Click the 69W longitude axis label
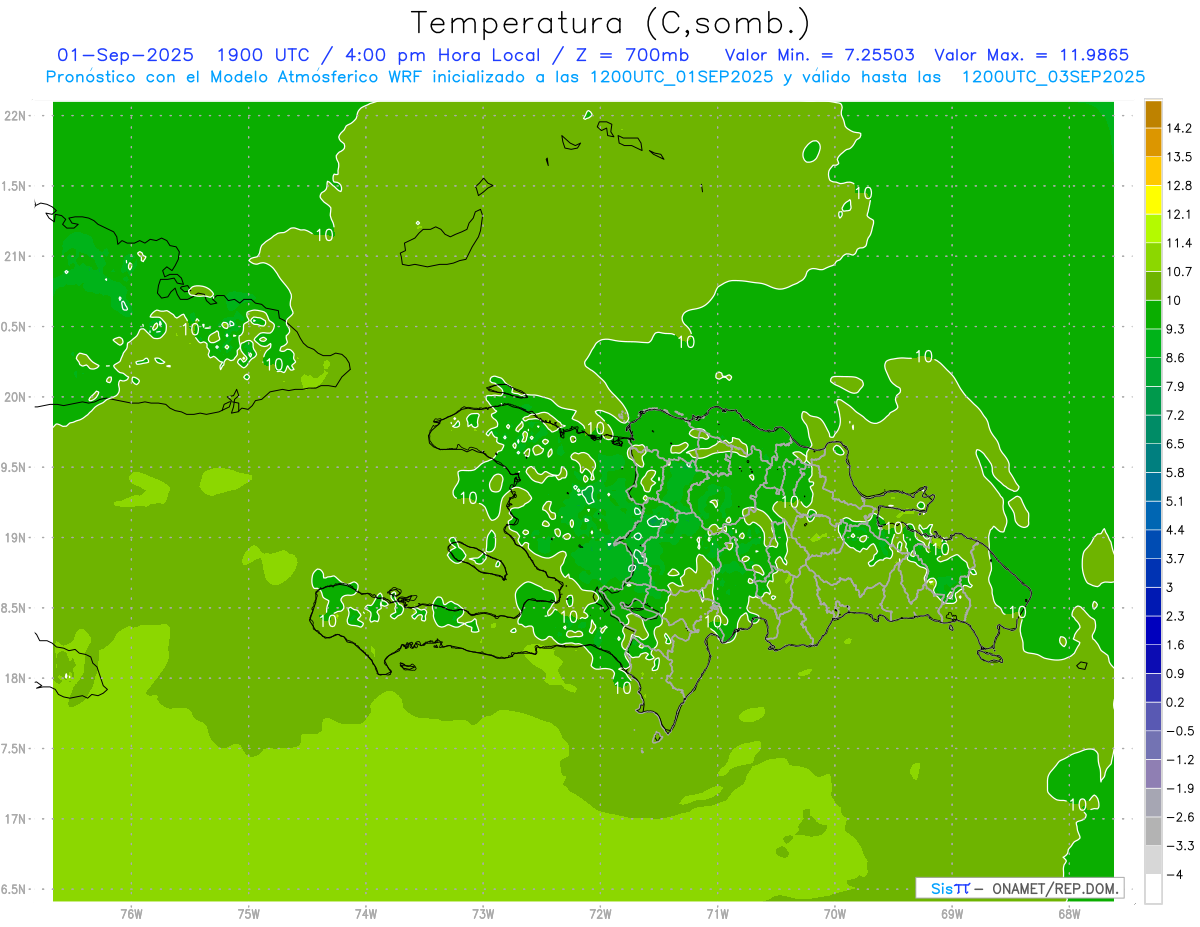Viewport: 1200px width, 927px height. pyautogui.click(x=952, y=914)
